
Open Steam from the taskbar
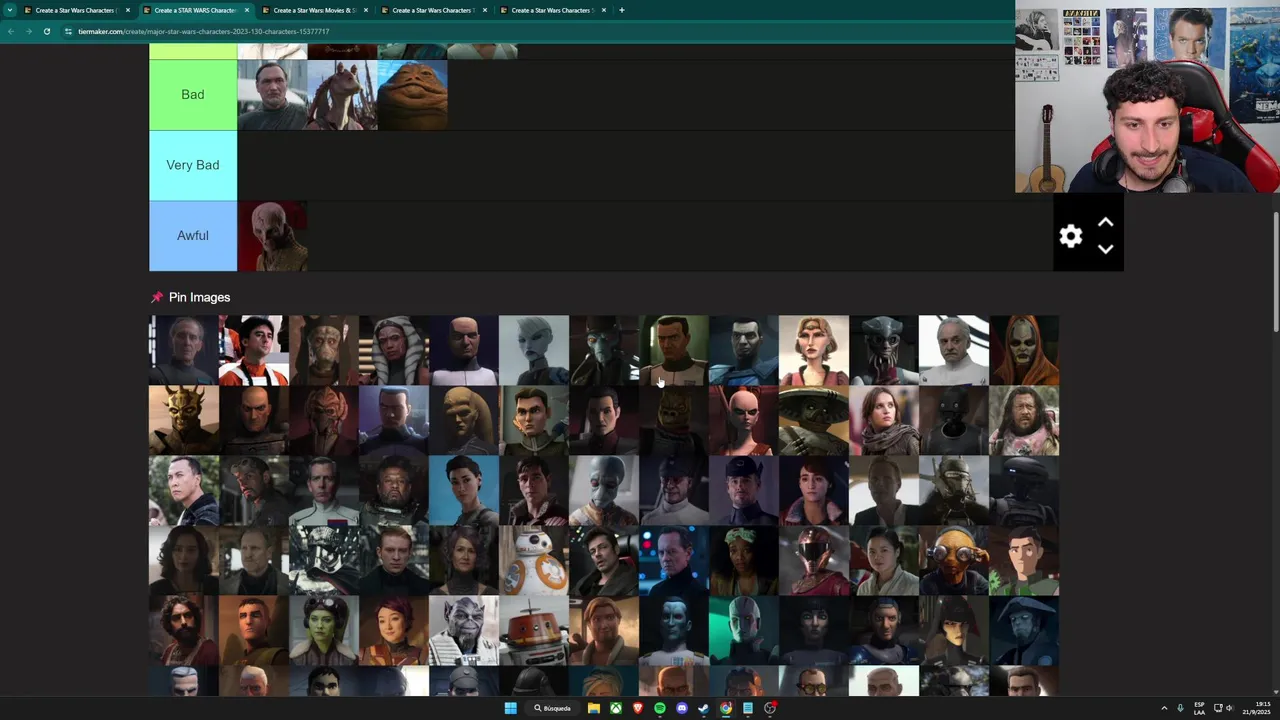coord(704,708)
